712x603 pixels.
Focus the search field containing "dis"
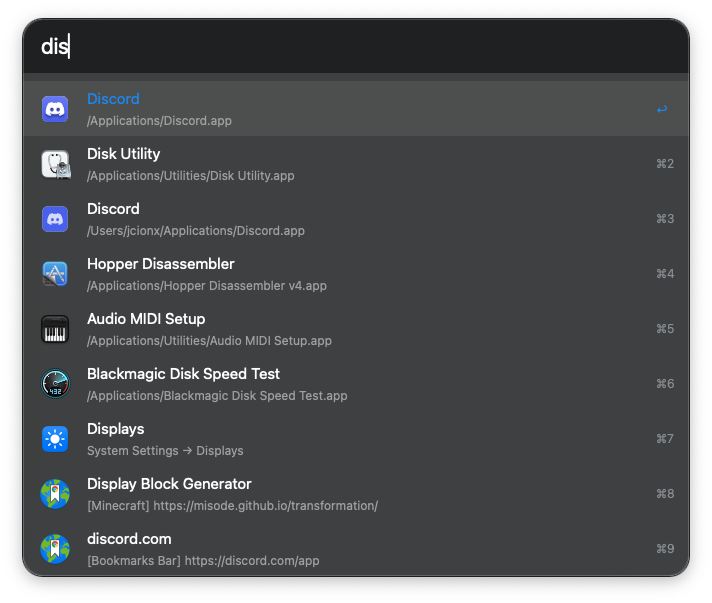click(x=350, y=46)
